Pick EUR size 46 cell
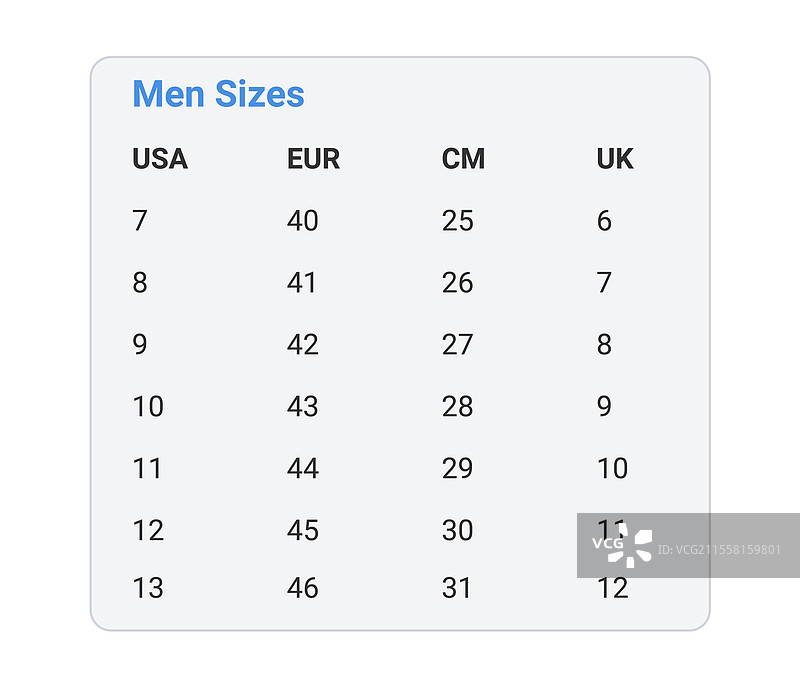Screen dimensions: 800x688 tap(303, 588)
